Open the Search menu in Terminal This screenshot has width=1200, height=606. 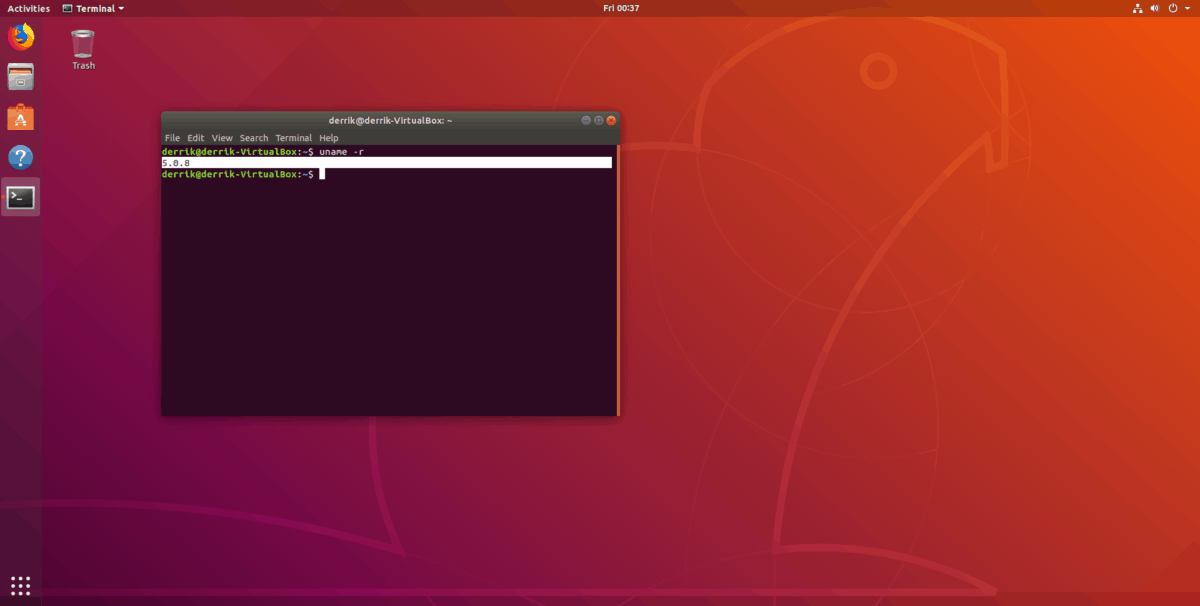click(x=253, y=137)
